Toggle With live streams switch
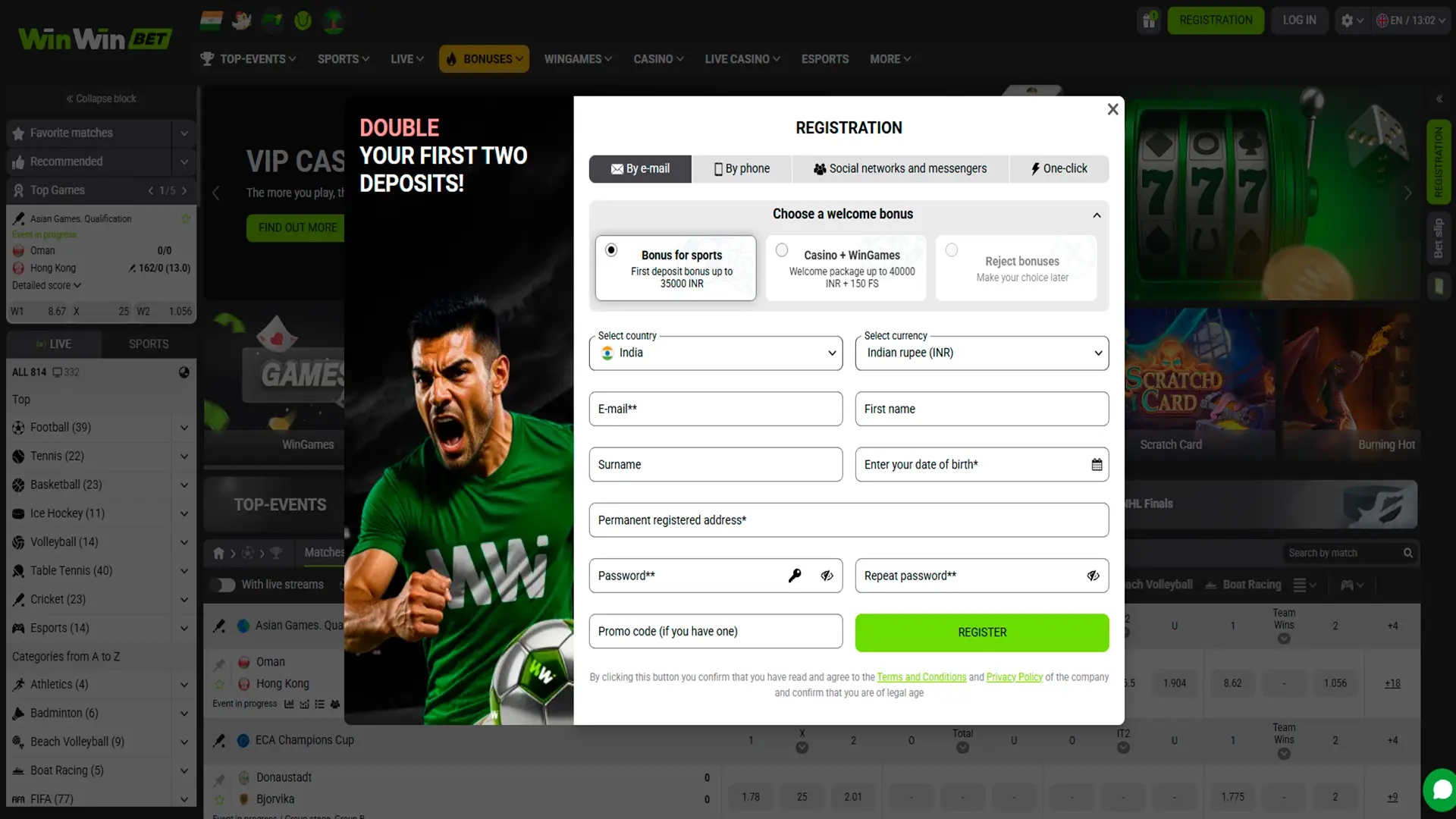The width and height of the screenshot is (1456, 819). pyautogui.click(x=223, y=585)
